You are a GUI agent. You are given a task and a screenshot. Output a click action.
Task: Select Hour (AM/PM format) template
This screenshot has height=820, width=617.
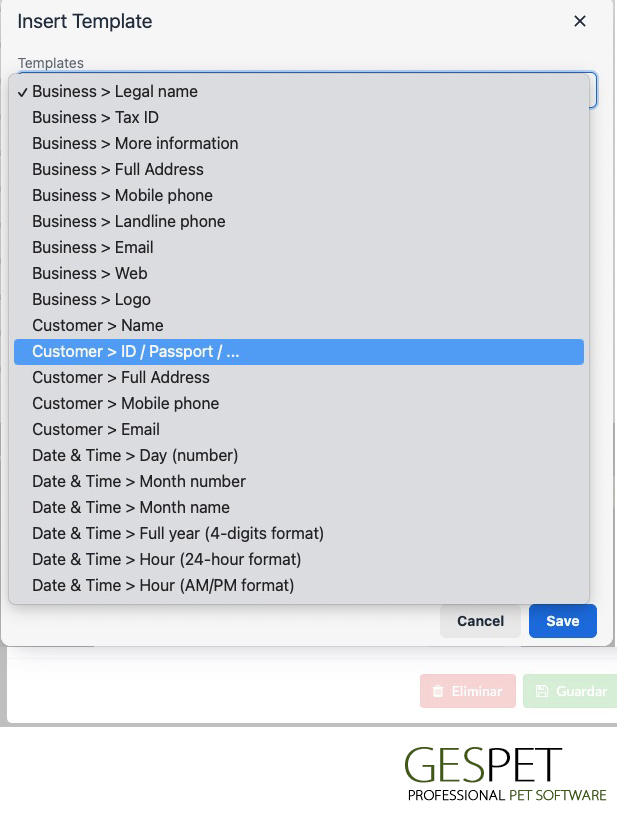click(x=299, y=586)
